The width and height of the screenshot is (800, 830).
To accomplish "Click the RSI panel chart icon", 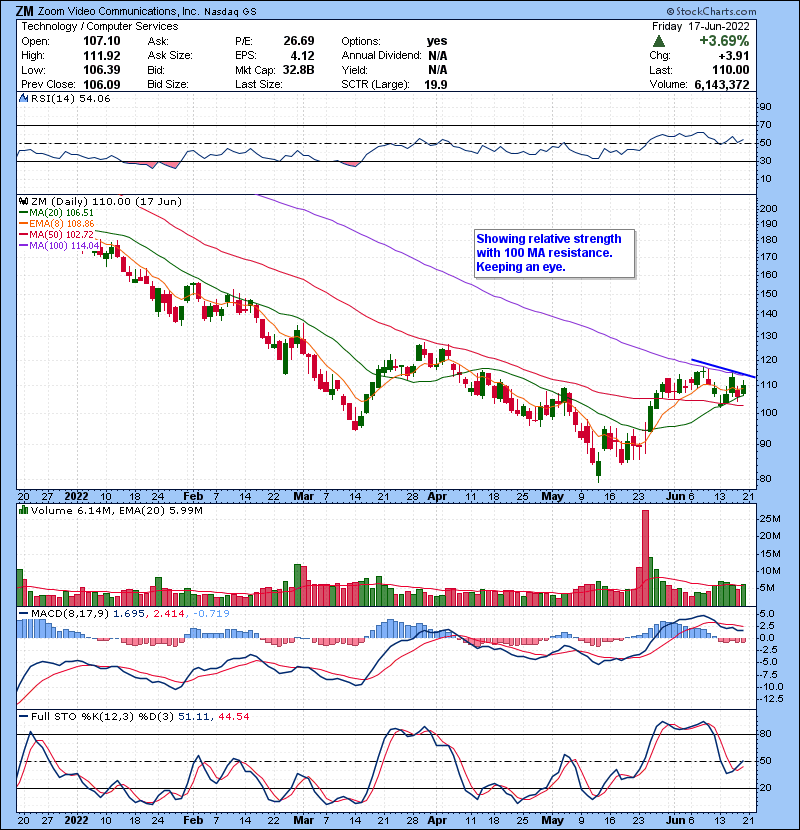I will click(23, 98).
